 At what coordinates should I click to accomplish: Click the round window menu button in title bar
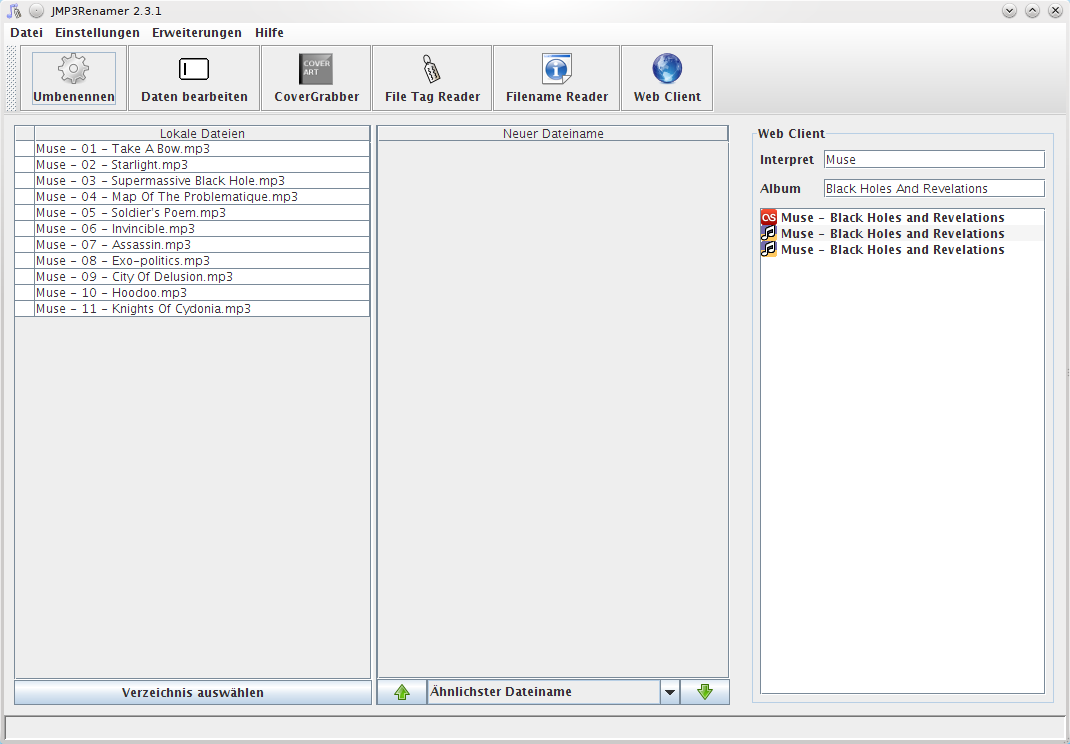point(37,11)
